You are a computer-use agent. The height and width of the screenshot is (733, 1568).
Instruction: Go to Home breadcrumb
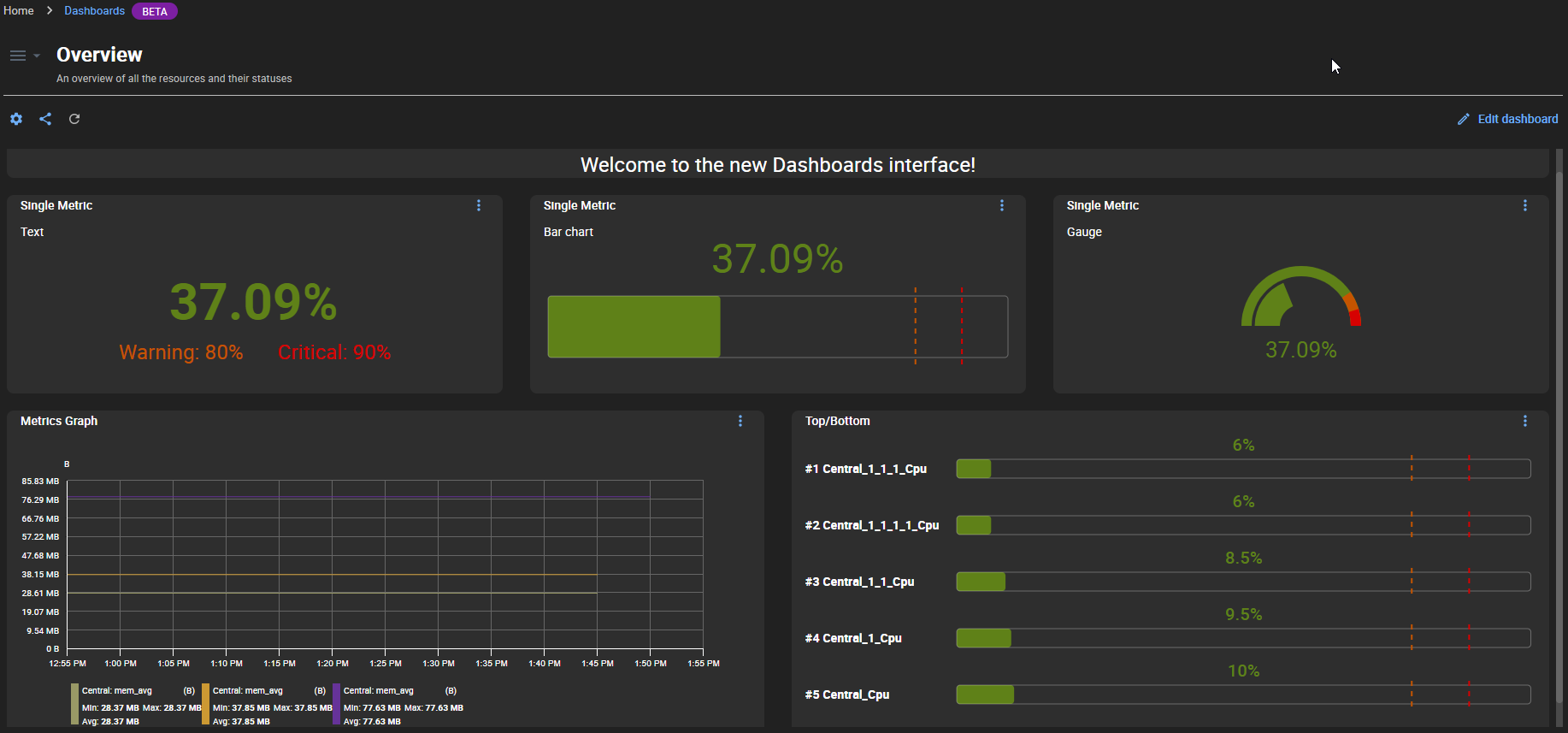coord(19,11)
